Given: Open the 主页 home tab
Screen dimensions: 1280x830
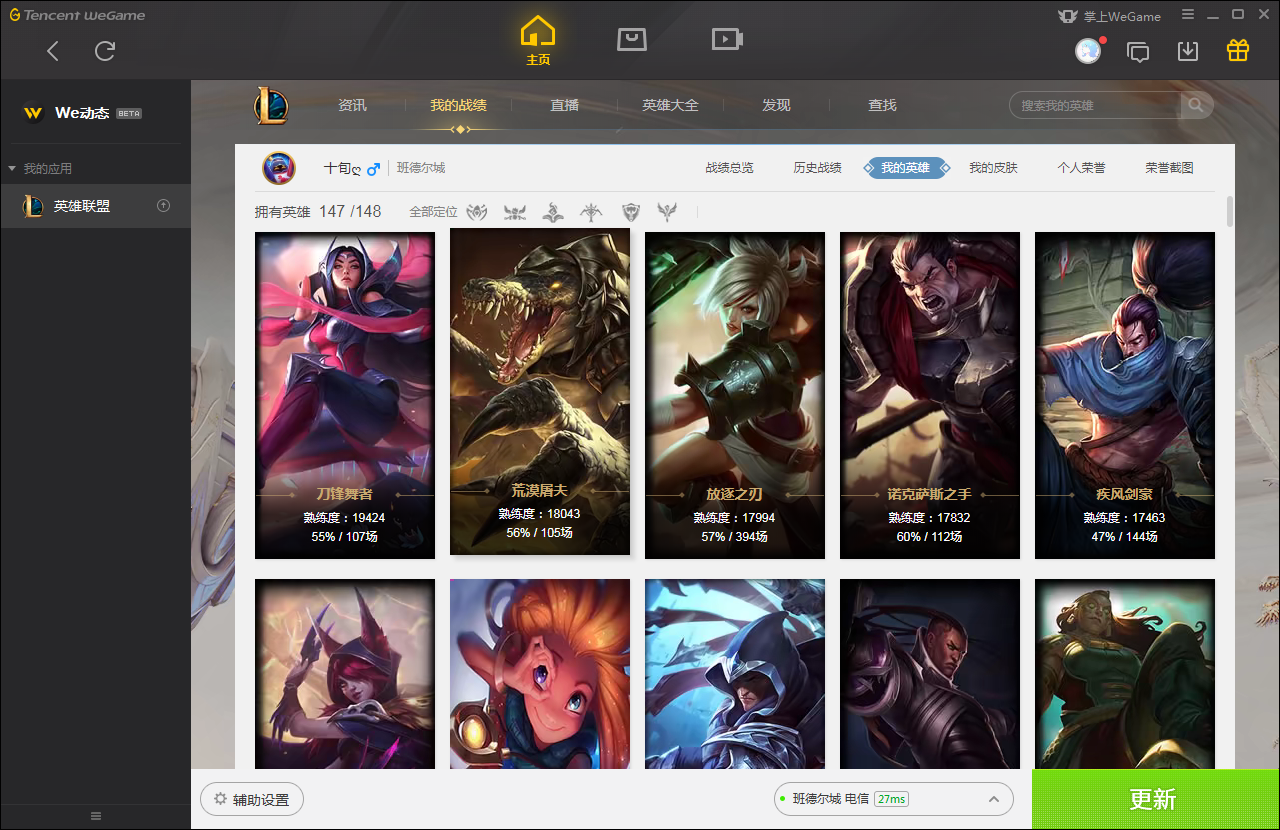Looking at the screenshot, I should tap(538, 41).
